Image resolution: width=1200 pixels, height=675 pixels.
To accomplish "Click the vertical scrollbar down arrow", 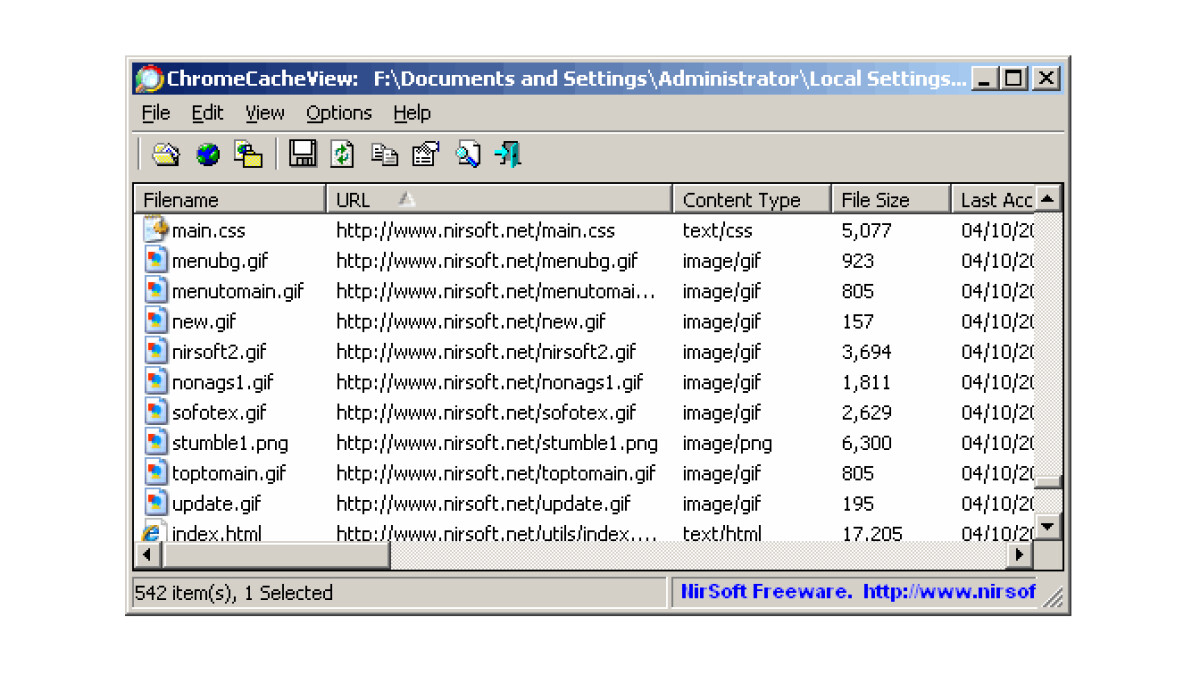I will [1047, 525].
